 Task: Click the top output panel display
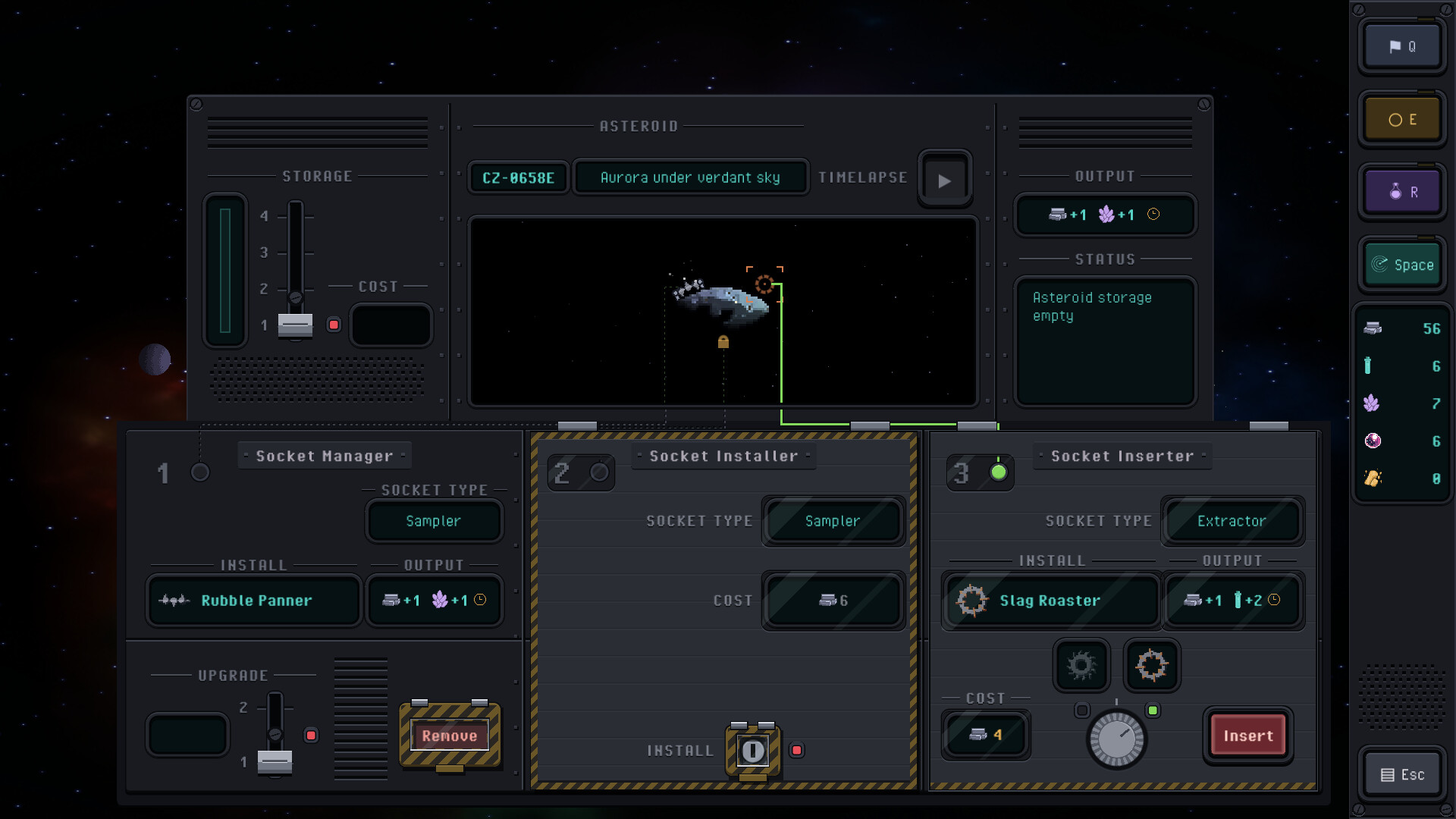[x=1105, y=215]
